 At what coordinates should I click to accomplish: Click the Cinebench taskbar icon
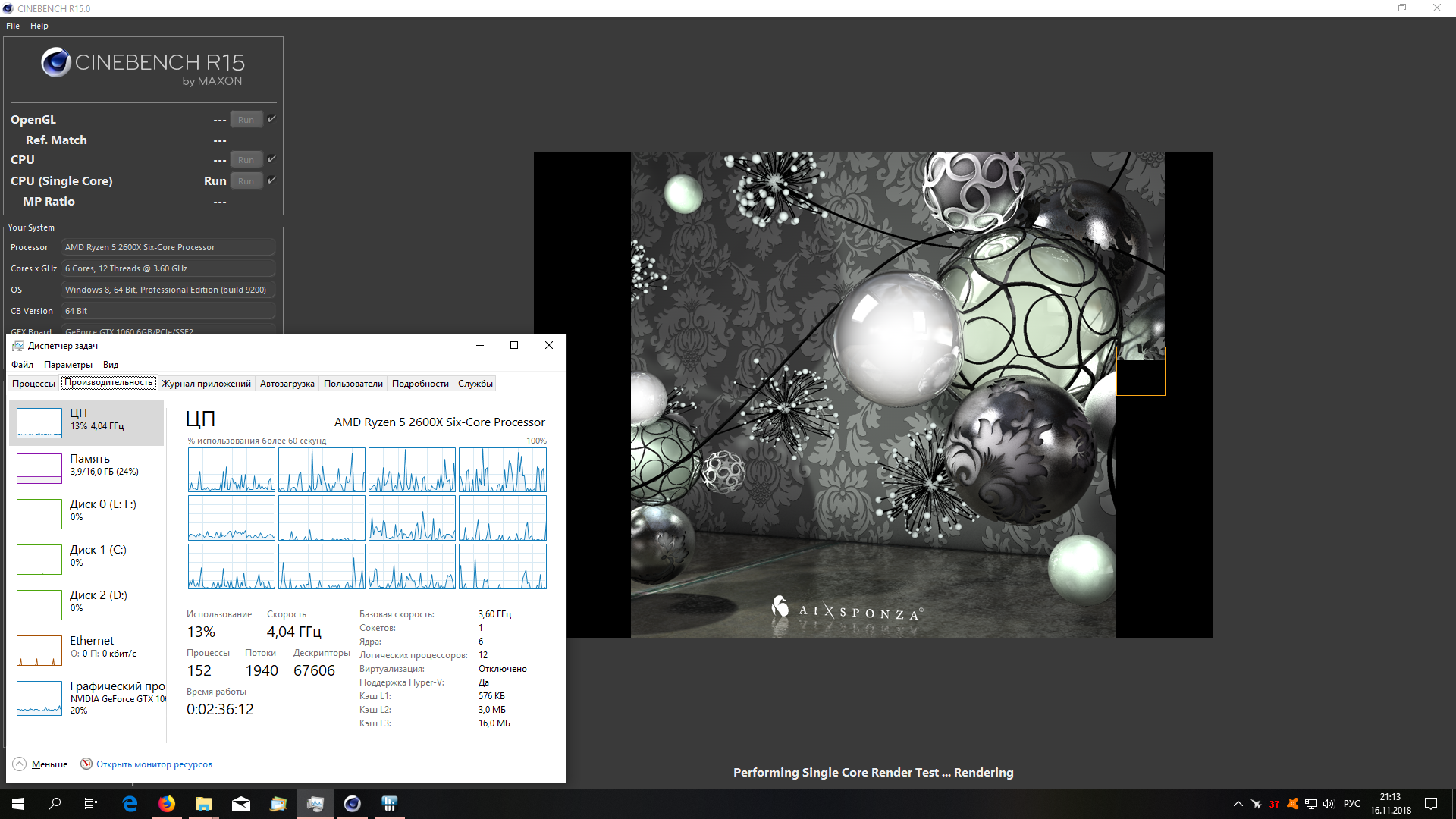(353, 804)
